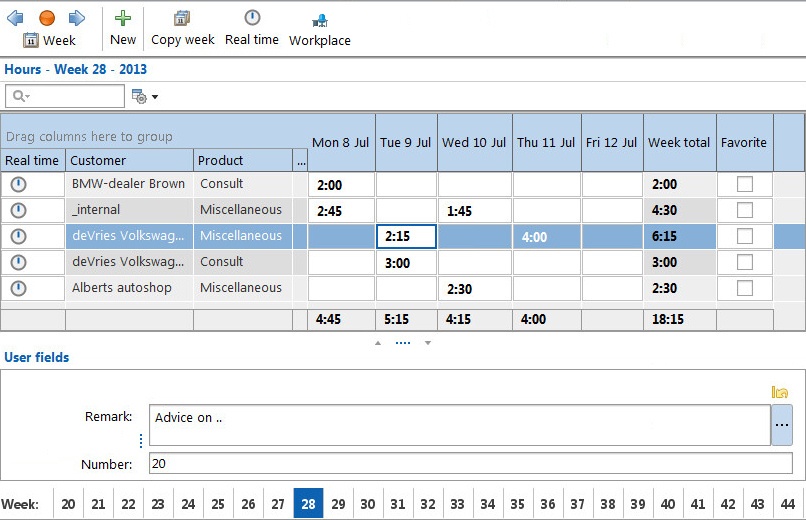This screenshot has height=520, width=806.
Task: Switch to week 29 tab
Action: pos(338,504)
